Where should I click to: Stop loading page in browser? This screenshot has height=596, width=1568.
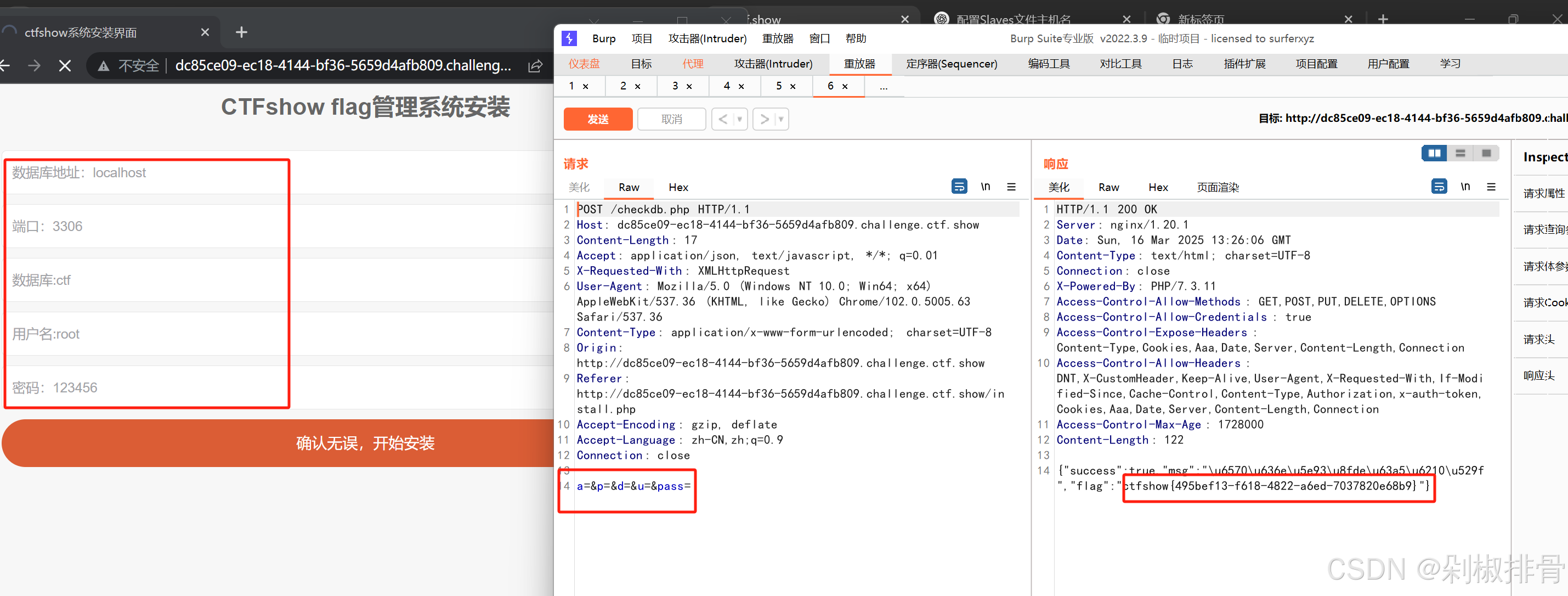click(65, 65)
